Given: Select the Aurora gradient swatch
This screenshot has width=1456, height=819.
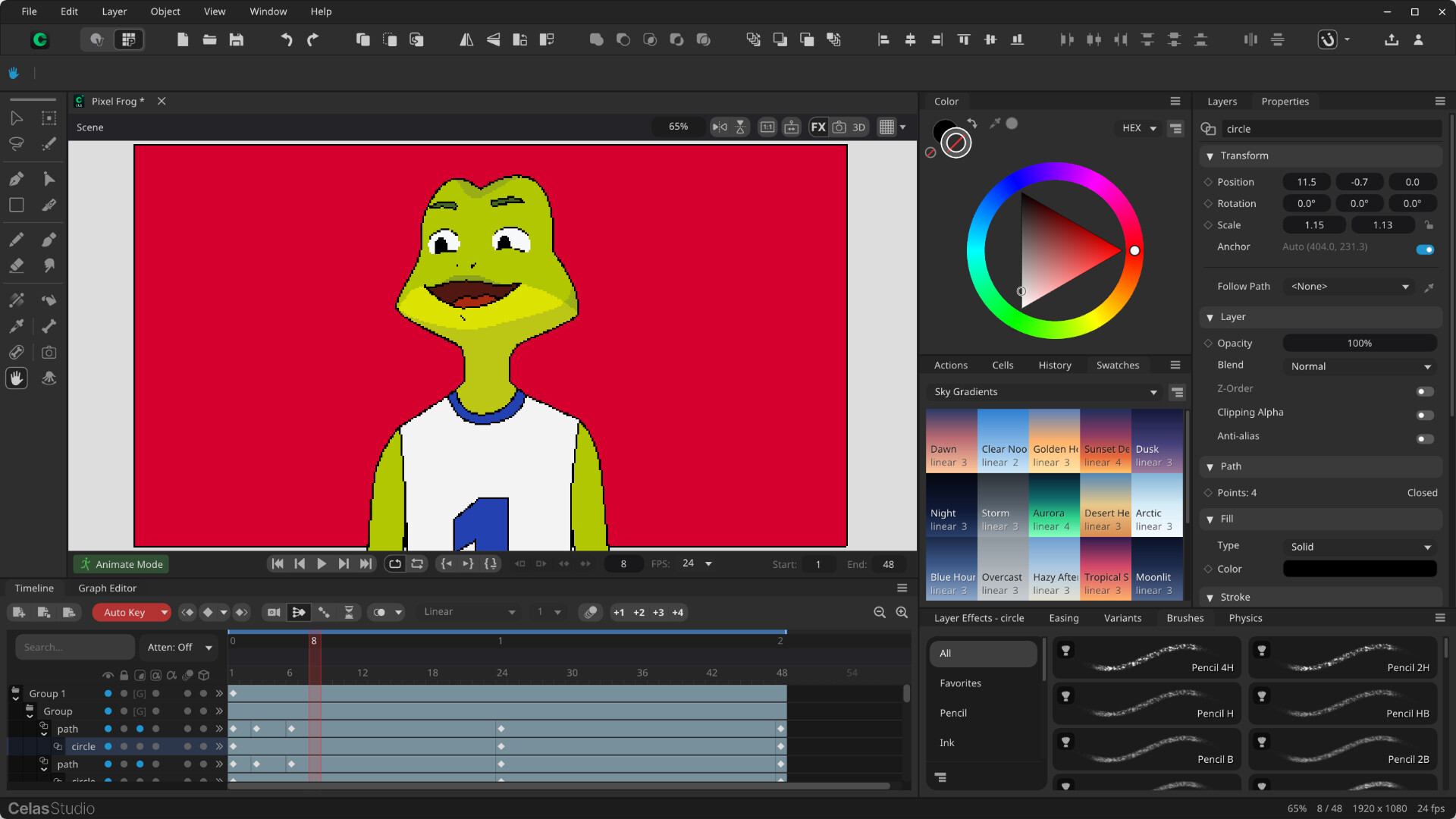Looking at the screenshot, I should (x=1054, y=504).
